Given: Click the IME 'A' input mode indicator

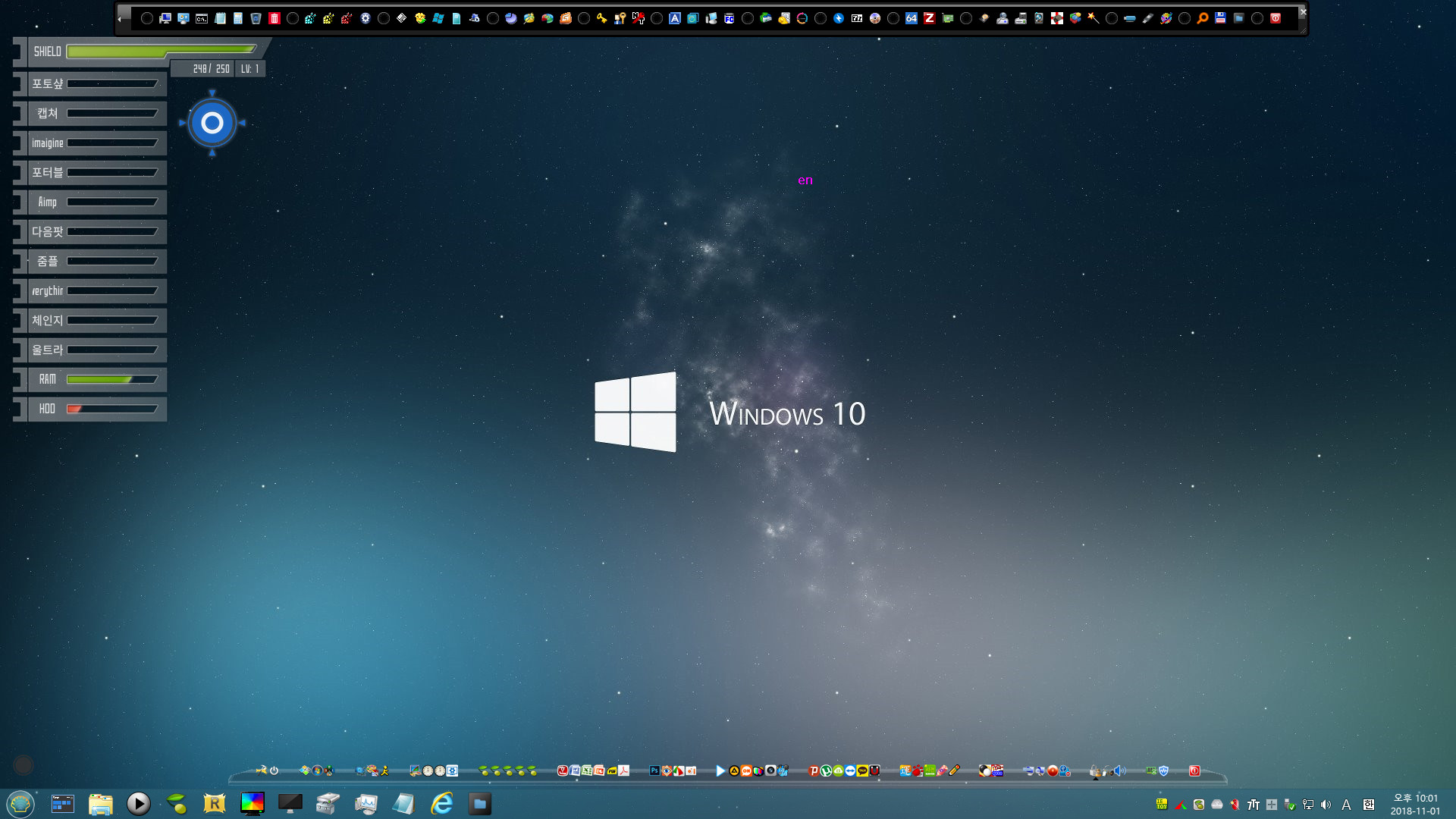Looking at the screenshot, I should tap(1346, 805).
